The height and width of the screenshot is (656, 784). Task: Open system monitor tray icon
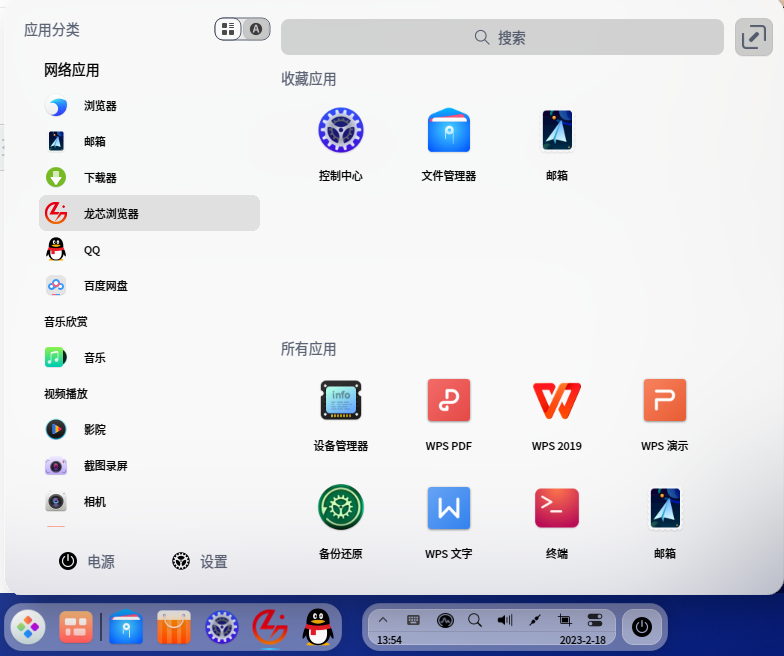point(445,620)
